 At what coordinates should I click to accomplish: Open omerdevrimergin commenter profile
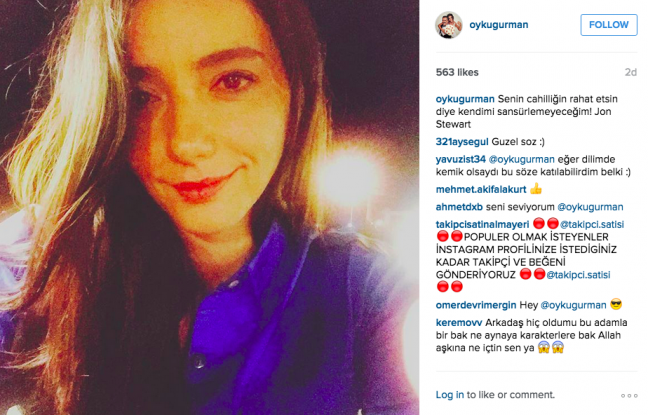tap(476, 305)
